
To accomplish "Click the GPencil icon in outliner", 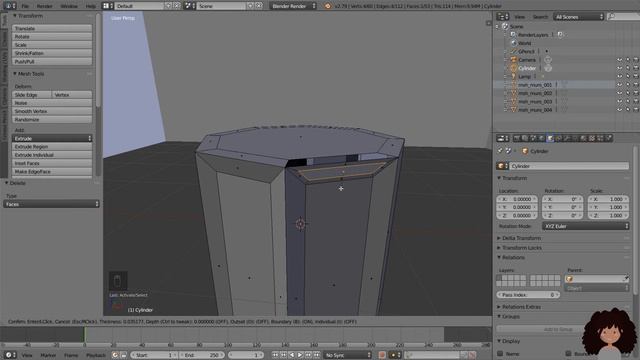I will coord(513,51).
